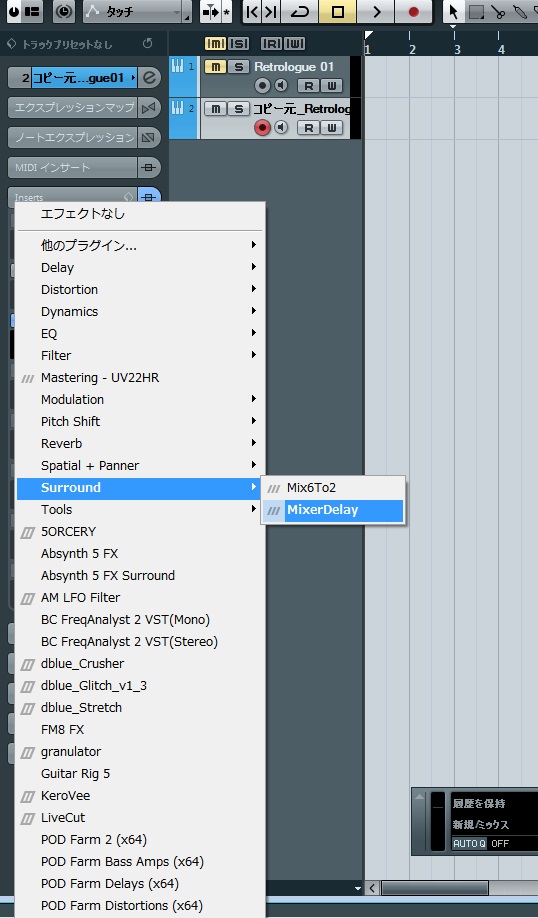
Task: Toggle monitor on Retrologue 01 track
Action: [x=281, y=86]
